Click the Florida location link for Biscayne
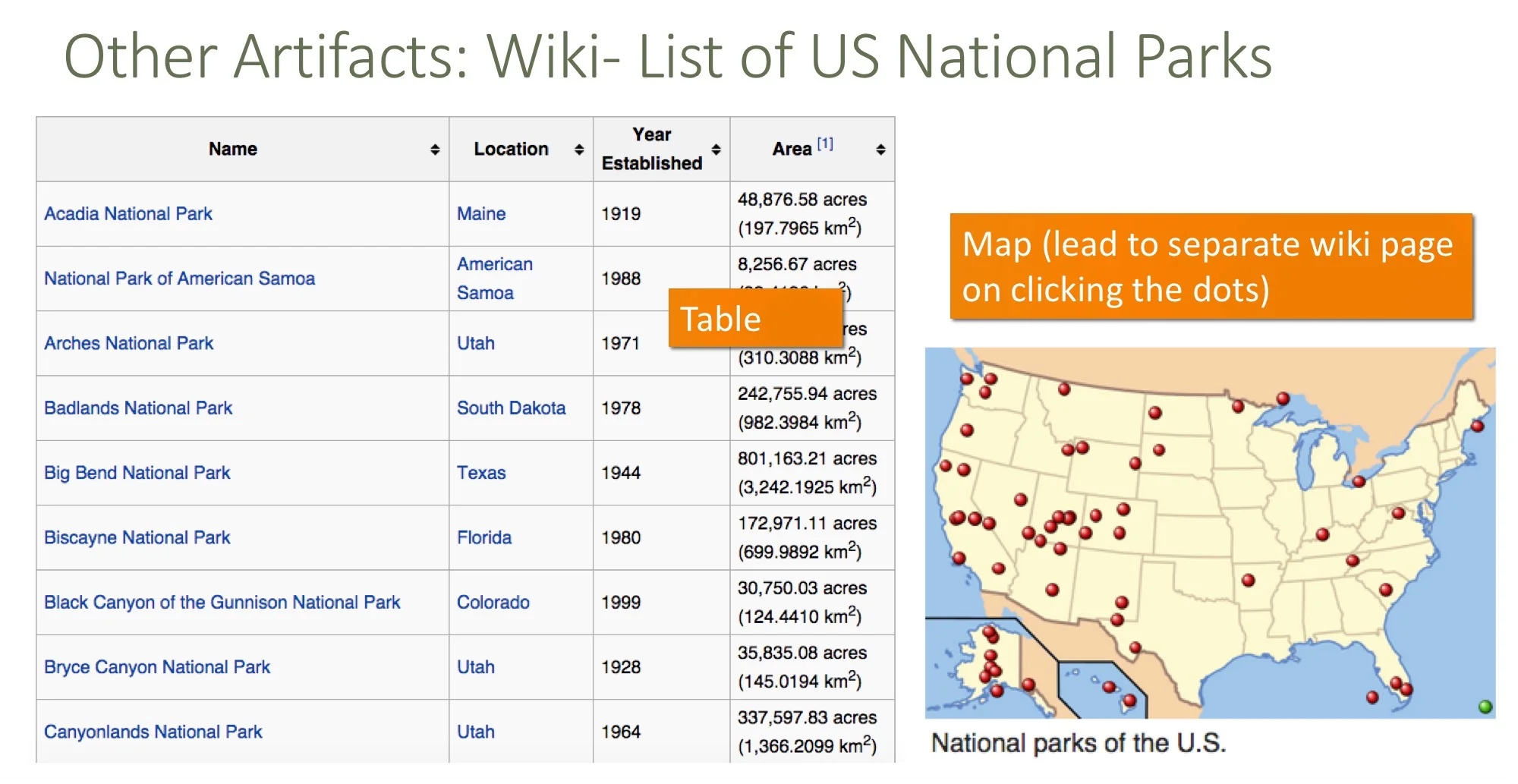This screenshot has height=784, width=1518. 483,537
